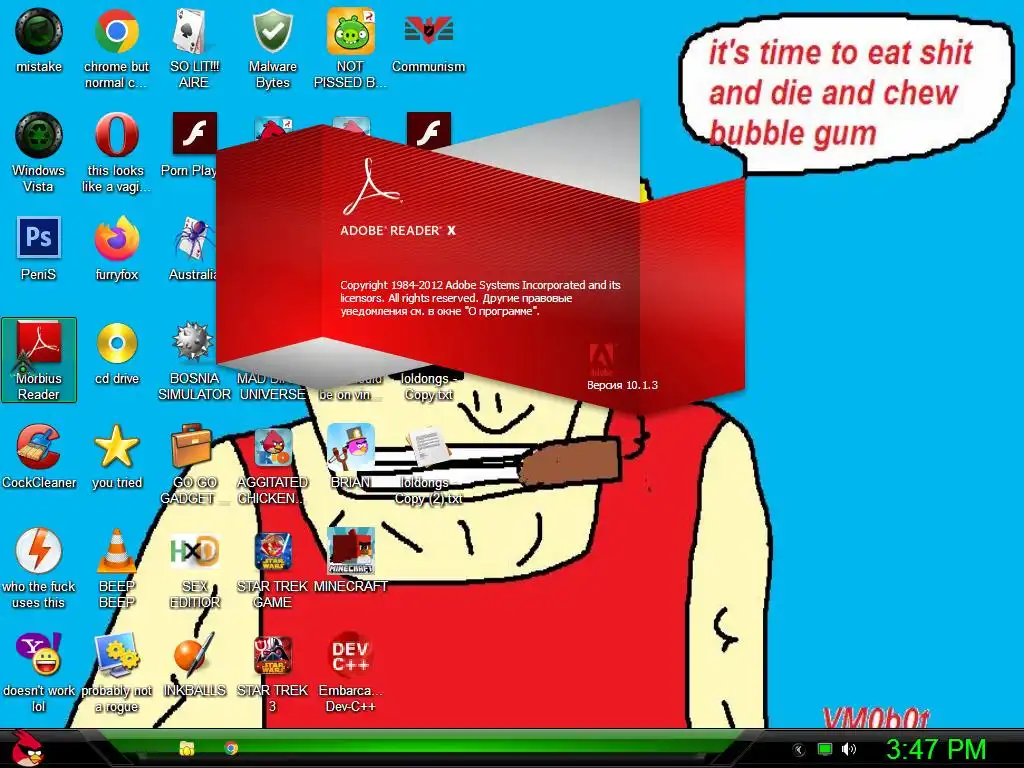Expand hidden system tray icons arrow
Screen dimensions: 1024x768
[798, 750]
